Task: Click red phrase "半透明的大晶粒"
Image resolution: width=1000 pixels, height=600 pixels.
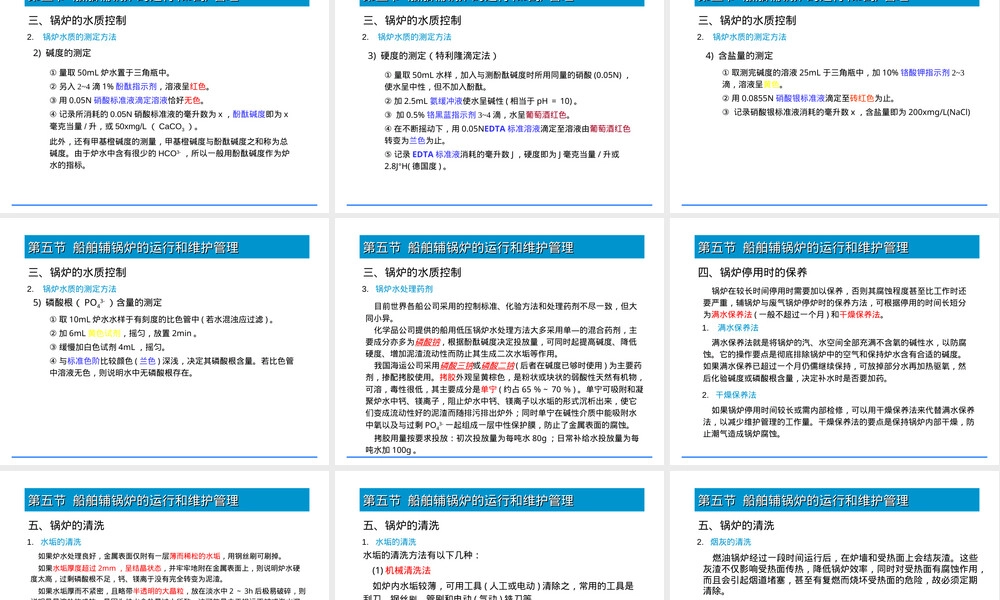Action: point(159,591)
